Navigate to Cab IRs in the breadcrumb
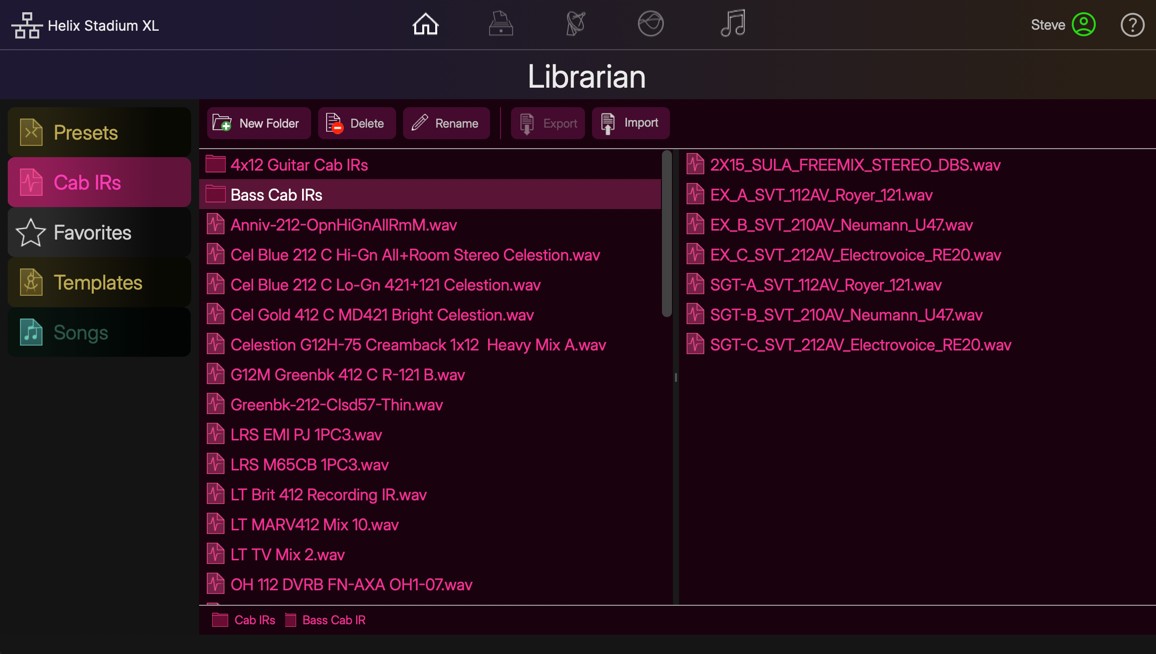 (x=250, y=620)
